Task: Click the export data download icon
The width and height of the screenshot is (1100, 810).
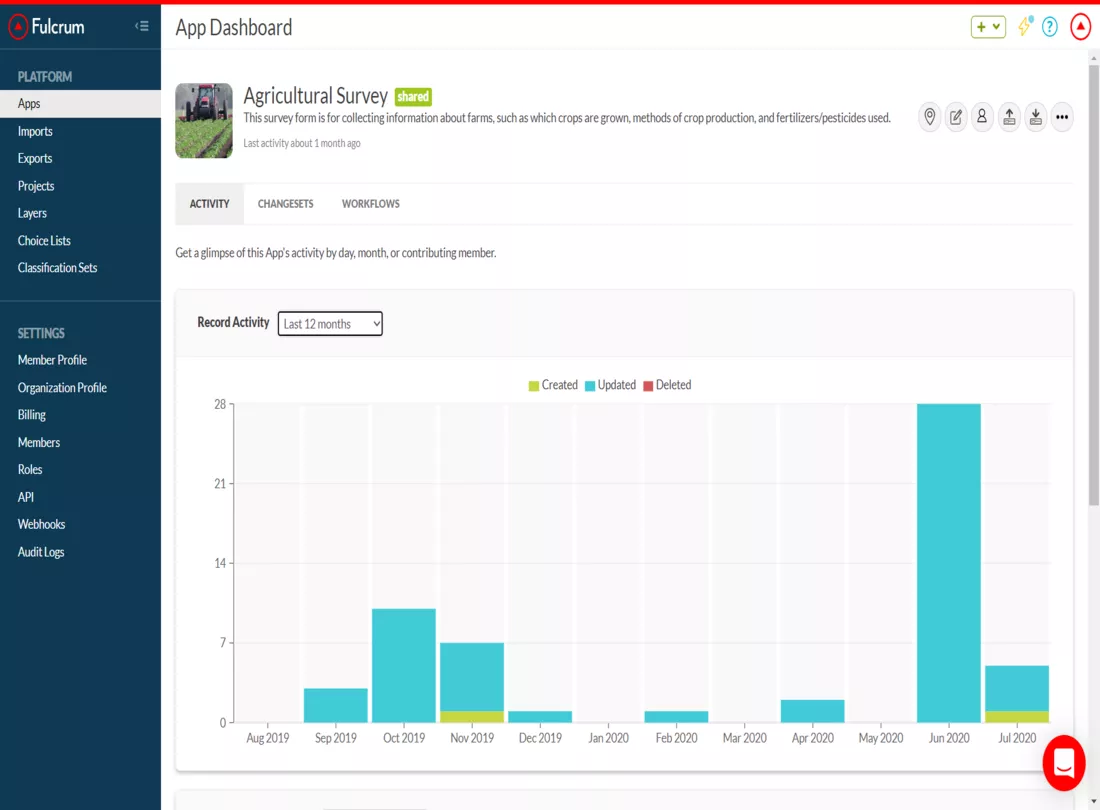Action: [1035, 117]
